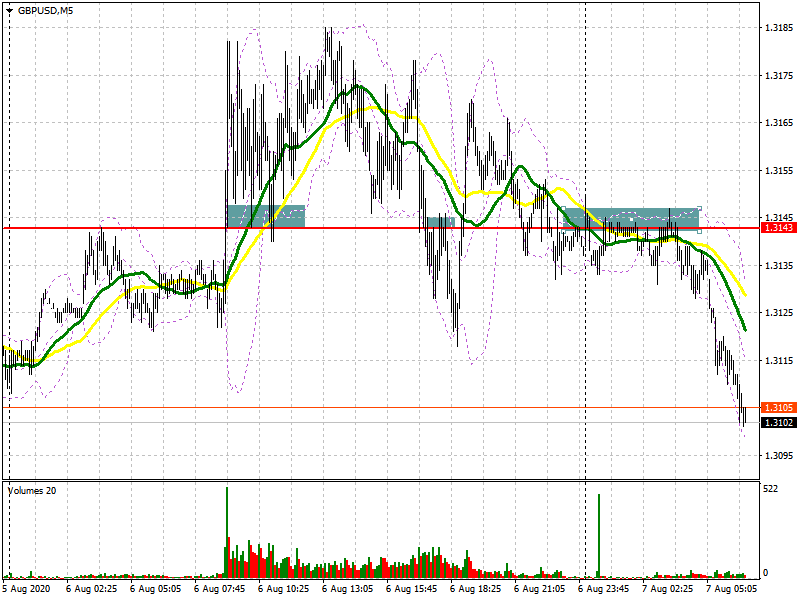Click the 1.3145 price scale value
Screen dimensions: 800x600
click(x=779, y=218)
